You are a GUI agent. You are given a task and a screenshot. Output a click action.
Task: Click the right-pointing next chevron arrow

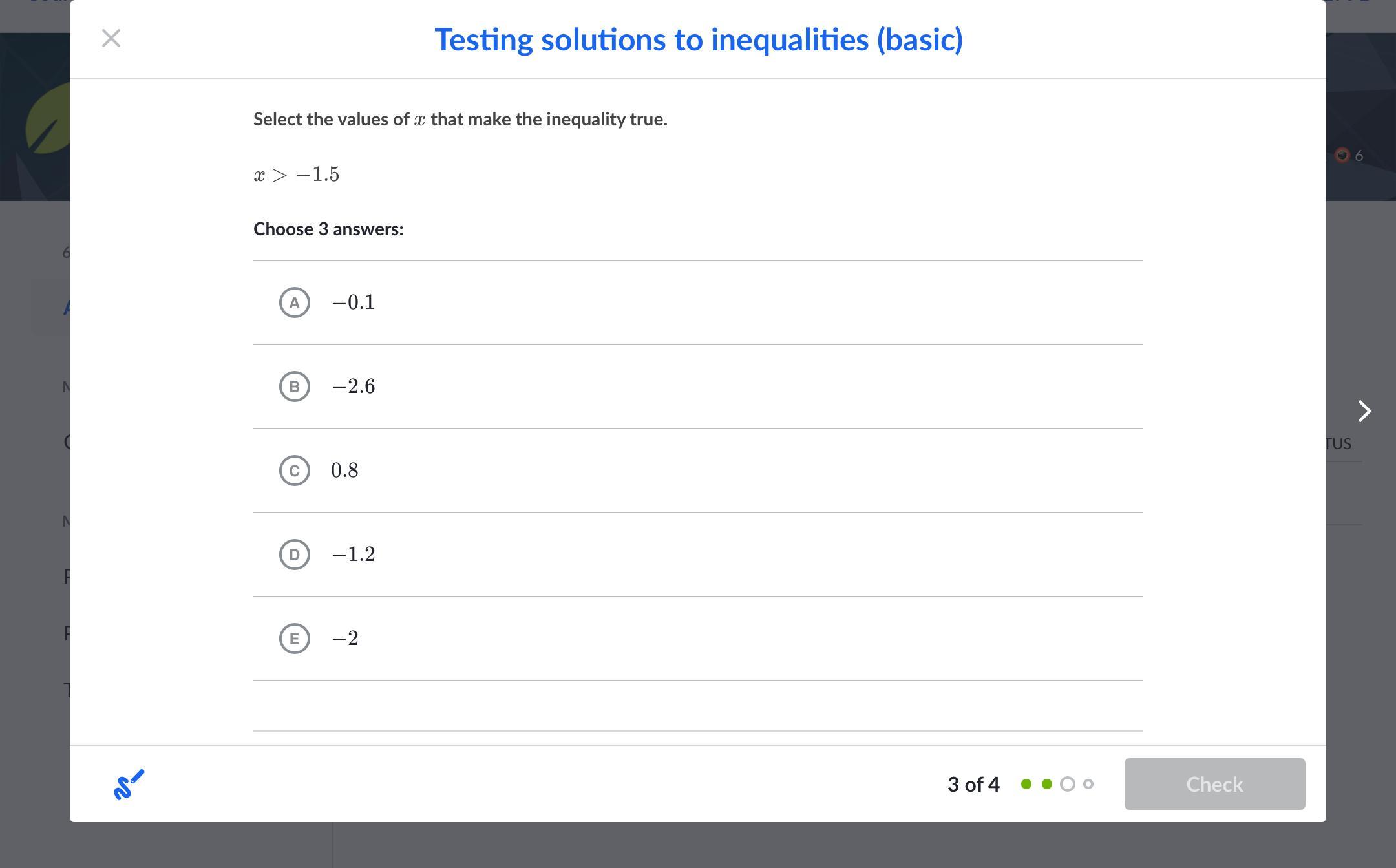point(1364,411)
